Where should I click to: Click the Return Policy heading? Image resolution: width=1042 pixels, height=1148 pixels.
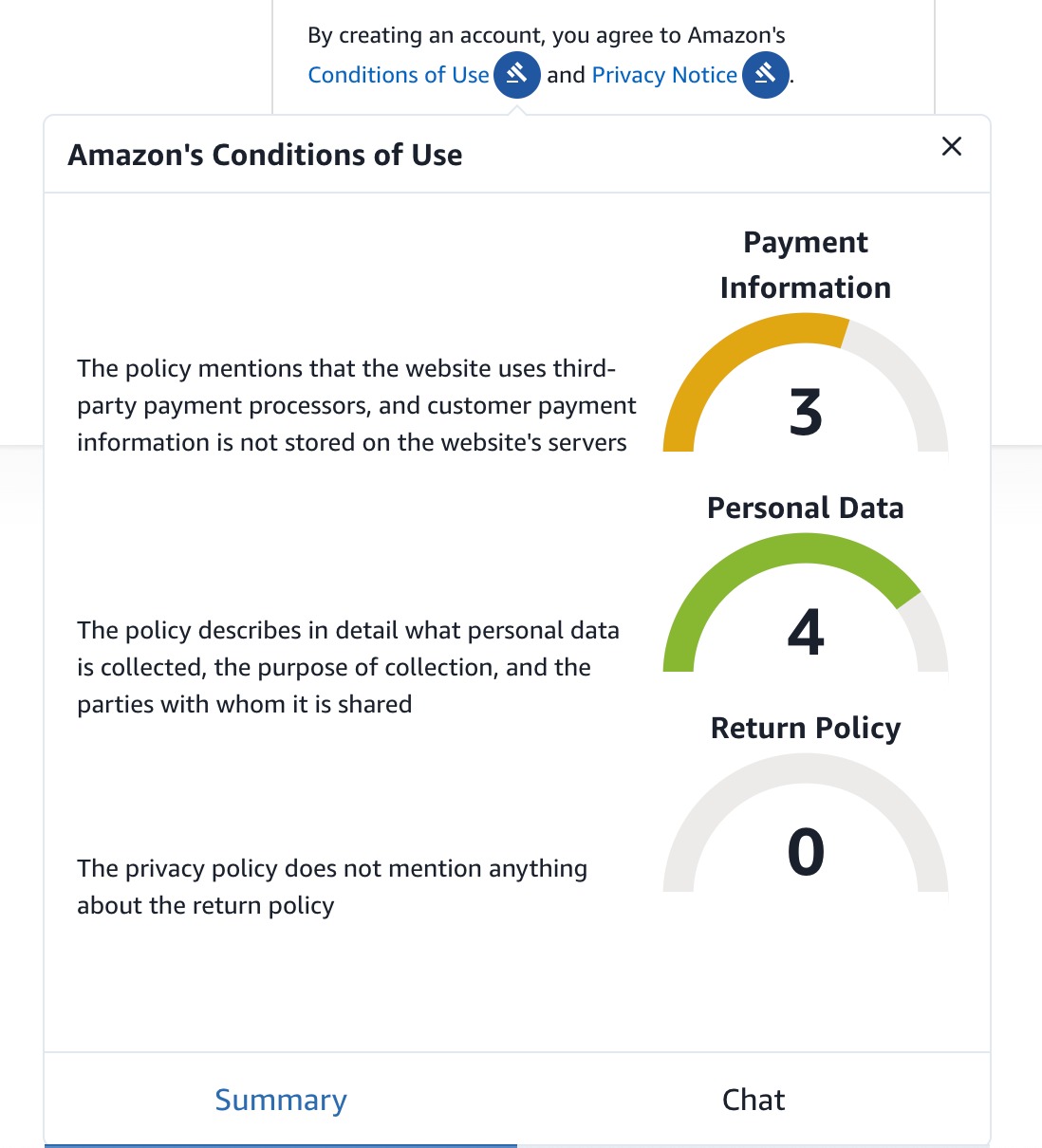tap(806, 728)
